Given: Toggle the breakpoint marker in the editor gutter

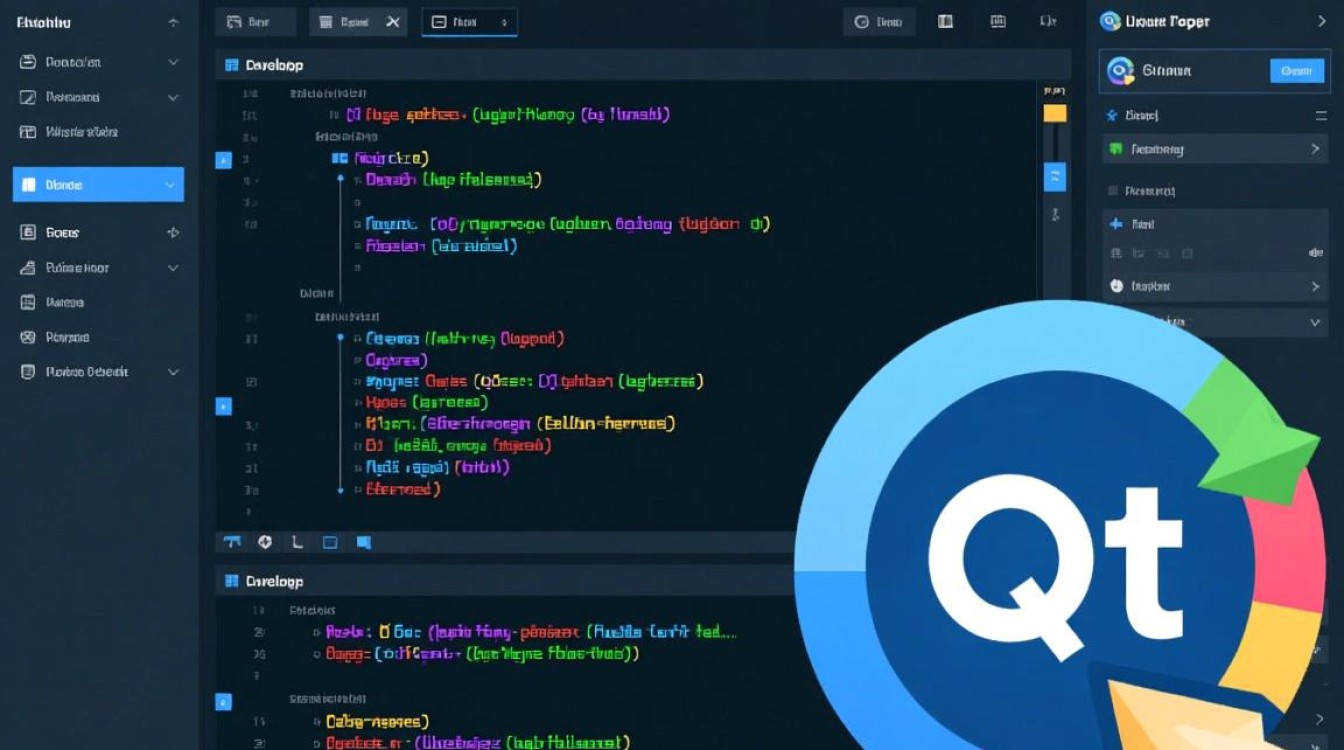Looking at the screenshot, I should click(x=223, y=157).
